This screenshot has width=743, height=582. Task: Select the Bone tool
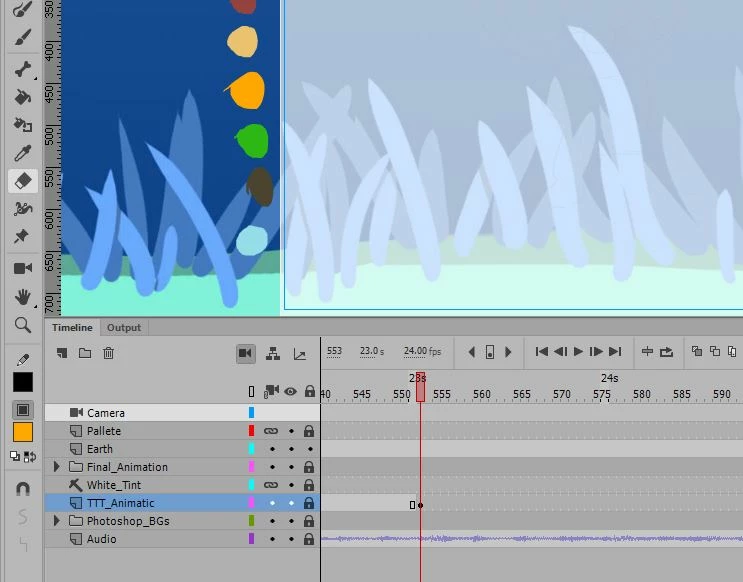pyautogui.click(x=23, y=70)
